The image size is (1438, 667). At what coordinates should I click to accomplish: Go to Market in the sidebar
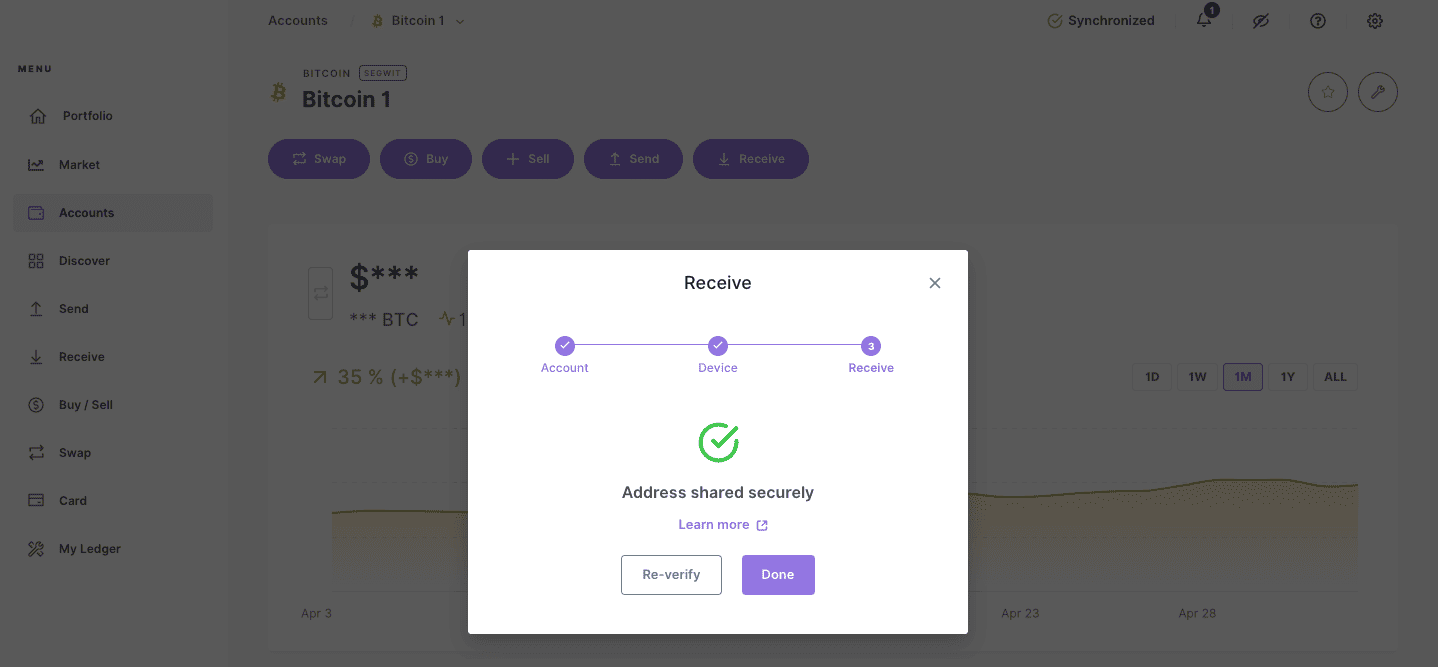coord(79,165)
